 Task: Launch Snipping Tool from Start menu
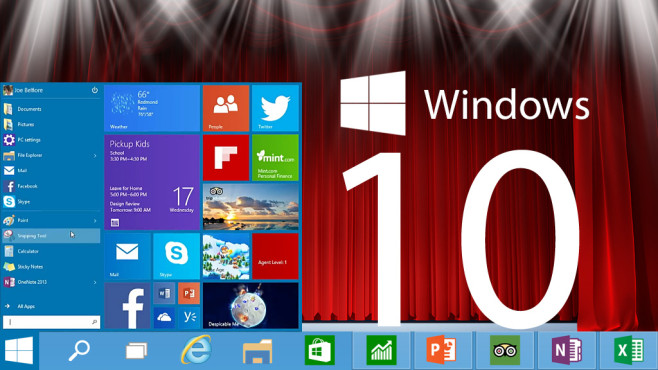tap(51, 236)
